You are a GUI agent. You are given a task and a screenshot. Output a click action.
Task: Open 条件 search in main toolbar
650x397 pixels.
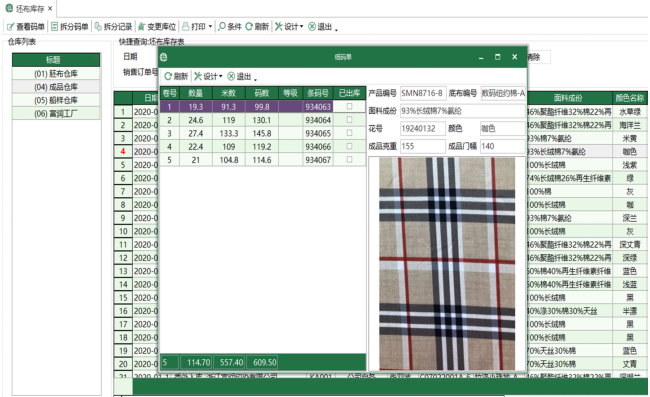click(x=230, y=27)
